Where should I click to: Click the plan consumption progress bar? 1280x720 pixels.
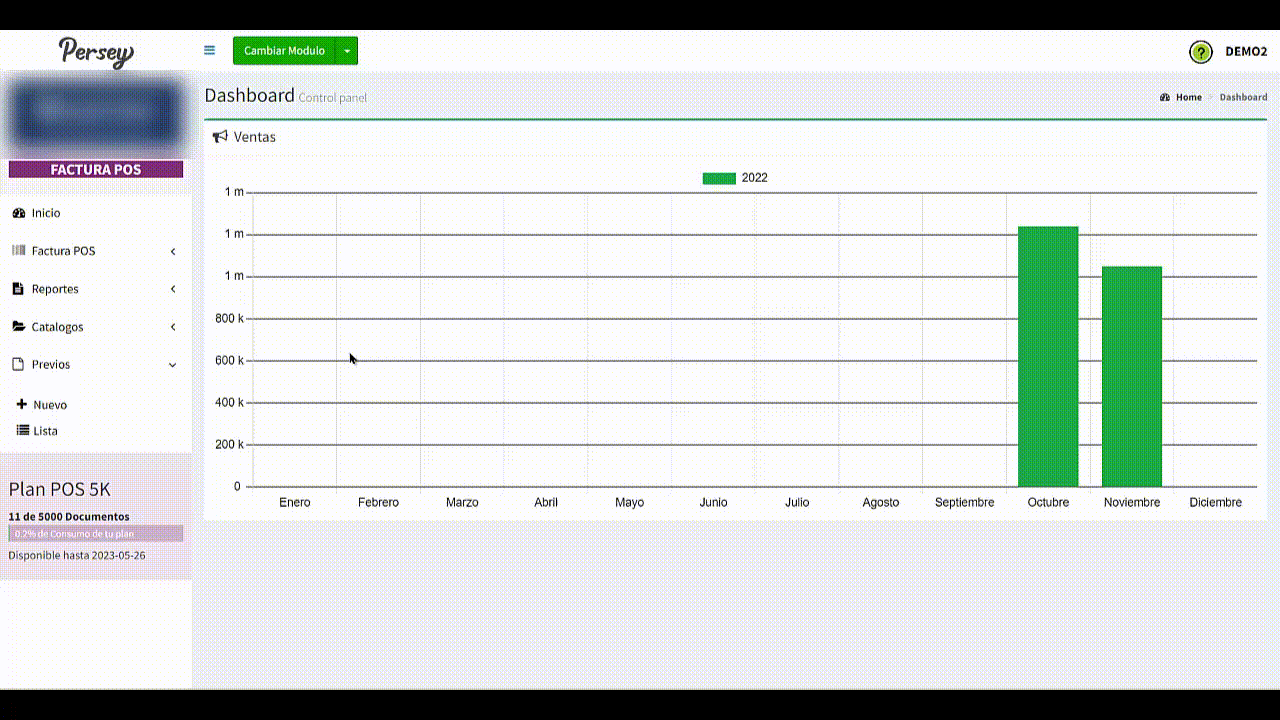pyautogui.click(x=96, y=534)
